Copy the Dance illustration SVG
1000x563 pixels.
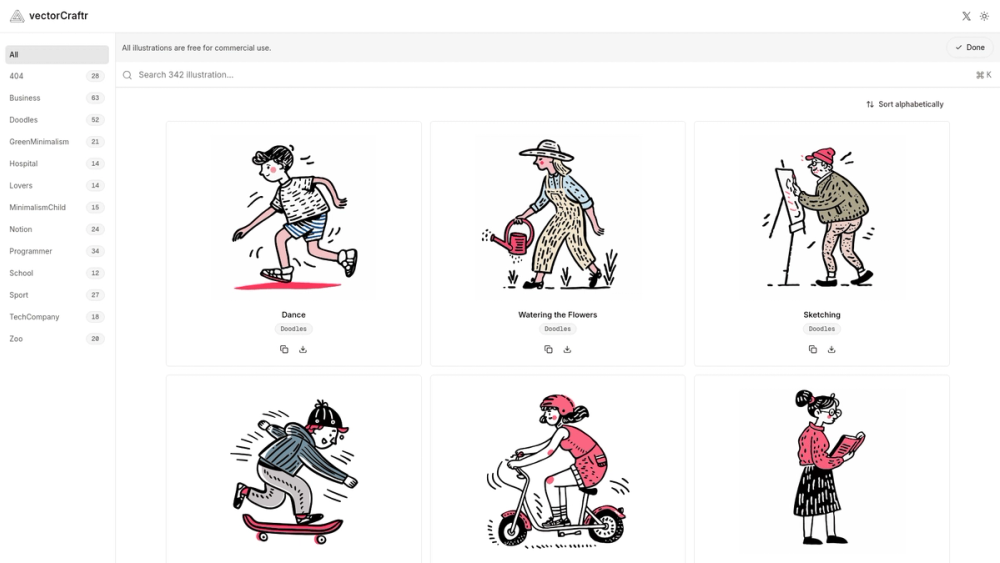[284, 349]
